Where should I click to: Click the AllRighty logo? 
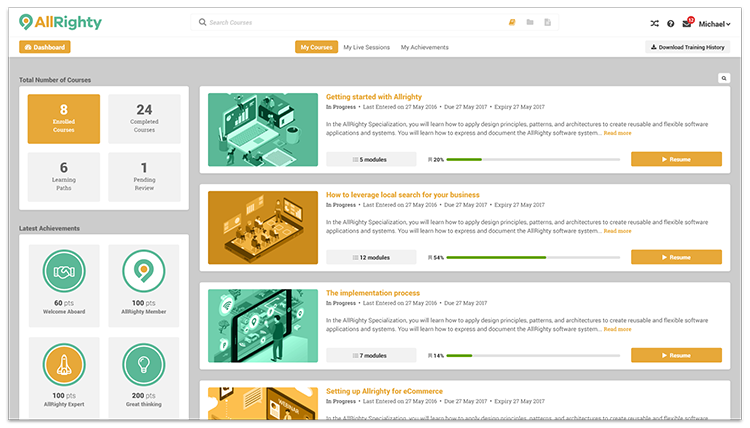pos(60,22)
